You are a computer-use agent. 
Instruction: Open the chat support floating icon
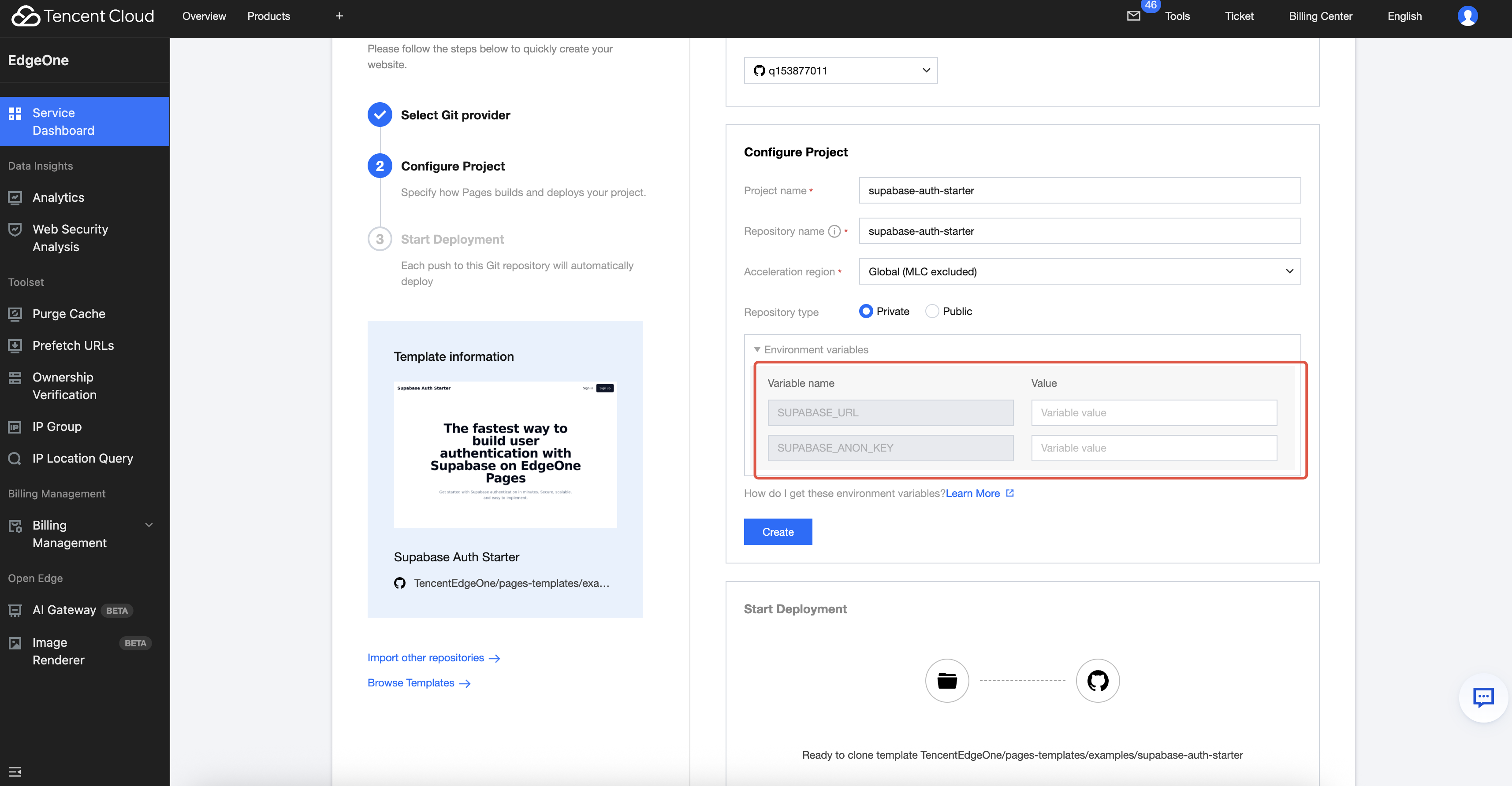point(1483,697)
